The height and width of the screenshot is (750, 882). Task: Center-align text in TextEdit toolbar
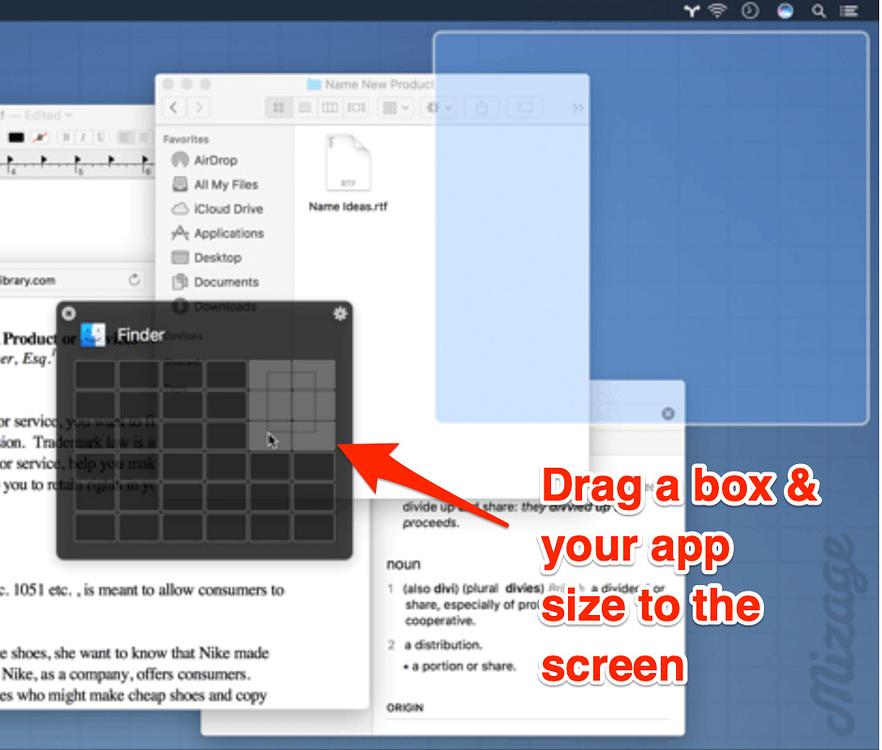point(144,137)
